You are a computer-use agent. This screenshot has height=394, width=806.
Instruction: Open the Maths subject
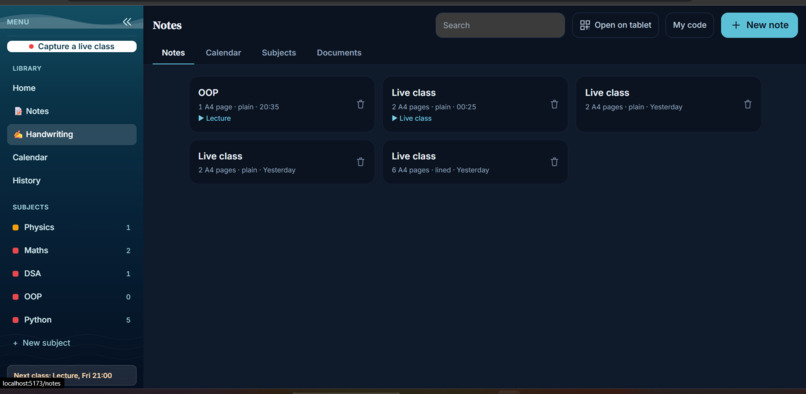(72, 250)
